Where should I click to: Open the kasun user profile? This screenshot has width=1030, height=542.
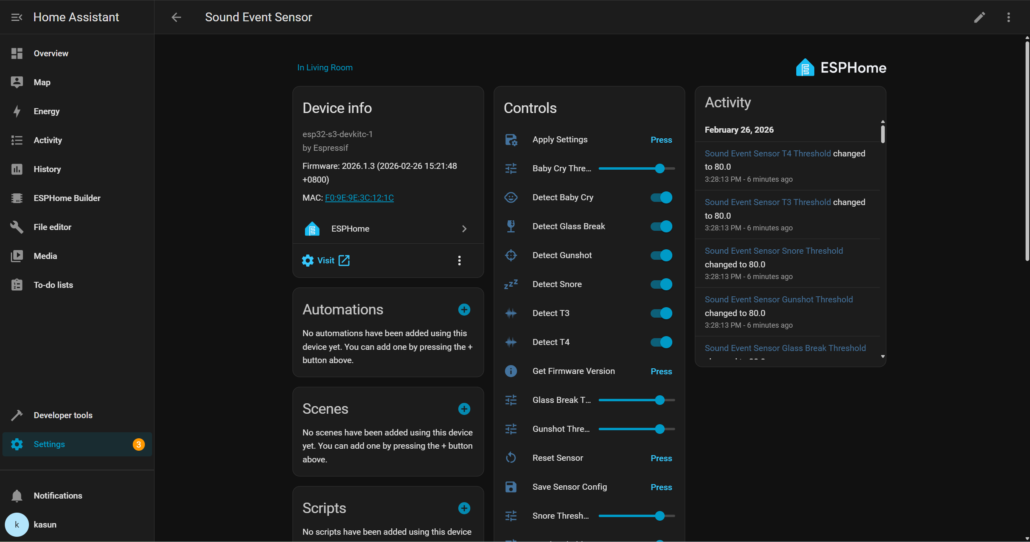tap(45, 524)
